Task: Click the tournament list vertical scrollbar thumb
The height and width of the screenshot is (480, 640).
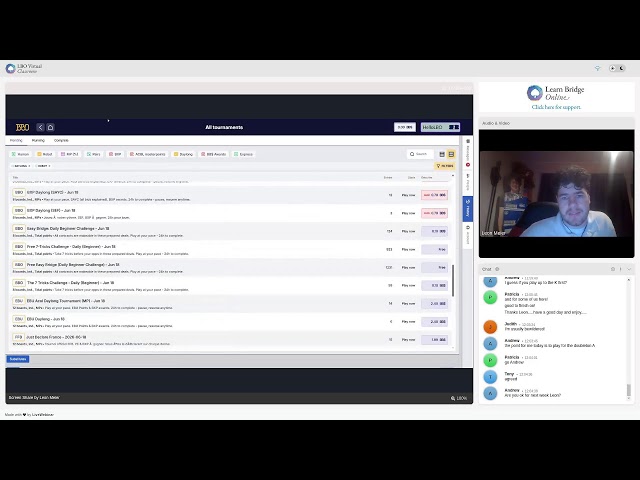Action: pyautogui.click(x=453, y=280)
